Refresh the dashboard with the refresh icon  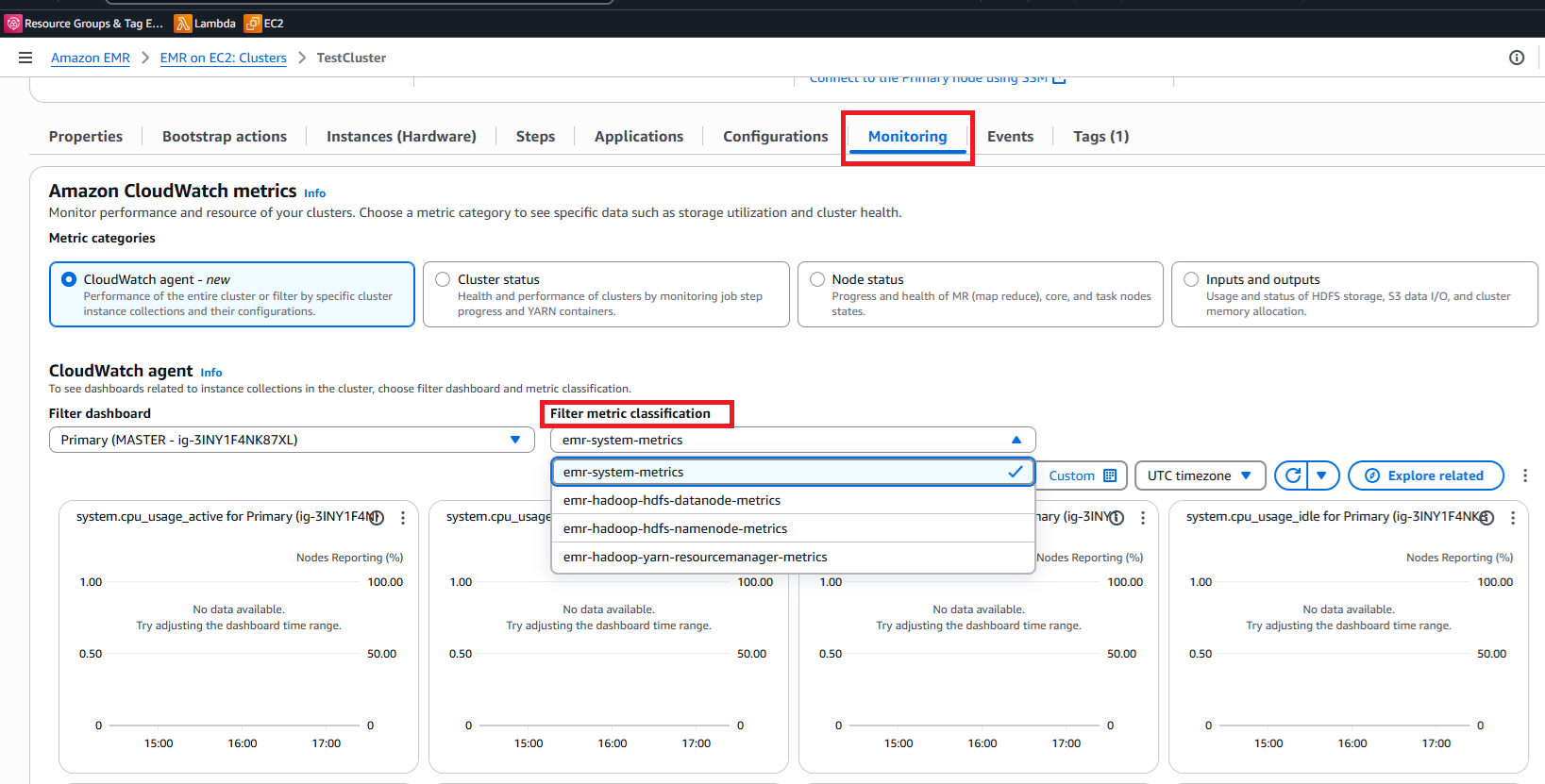(1293, 475)
